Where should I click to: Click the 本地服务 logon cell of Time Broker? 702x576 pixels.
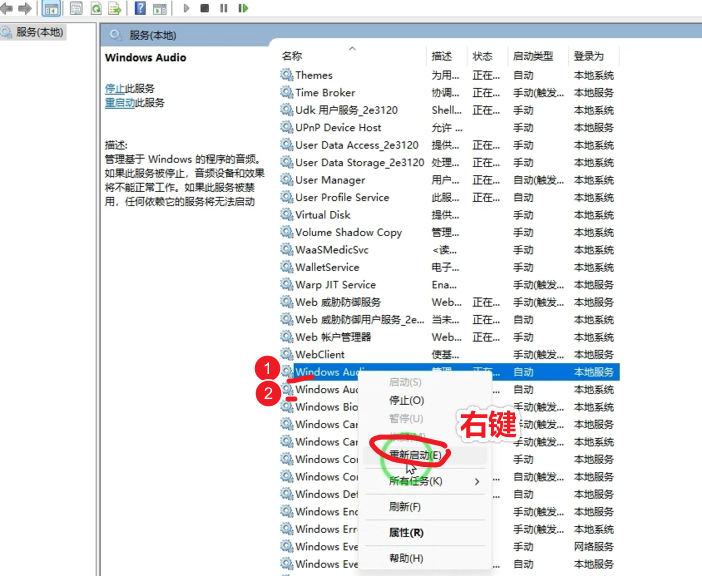point(594,93)
